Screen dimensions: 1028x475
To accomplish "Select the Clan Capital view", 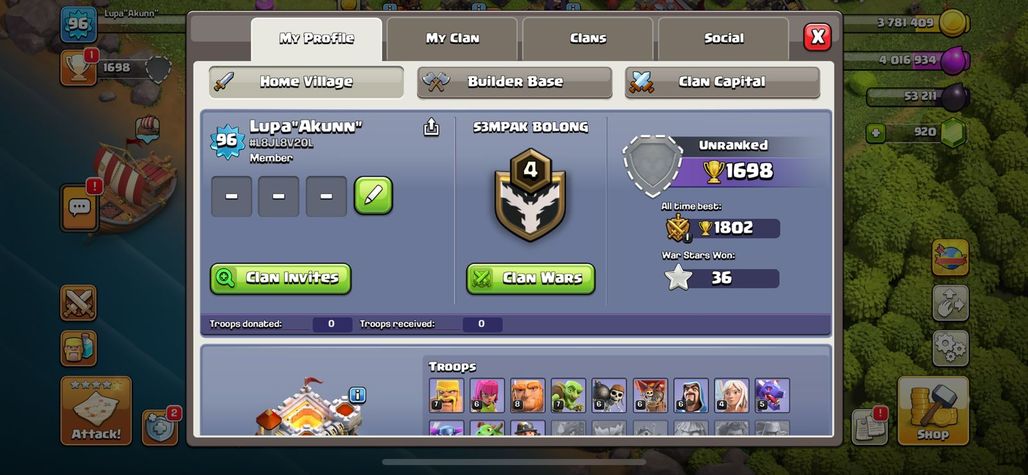I will tap(722, 82).
